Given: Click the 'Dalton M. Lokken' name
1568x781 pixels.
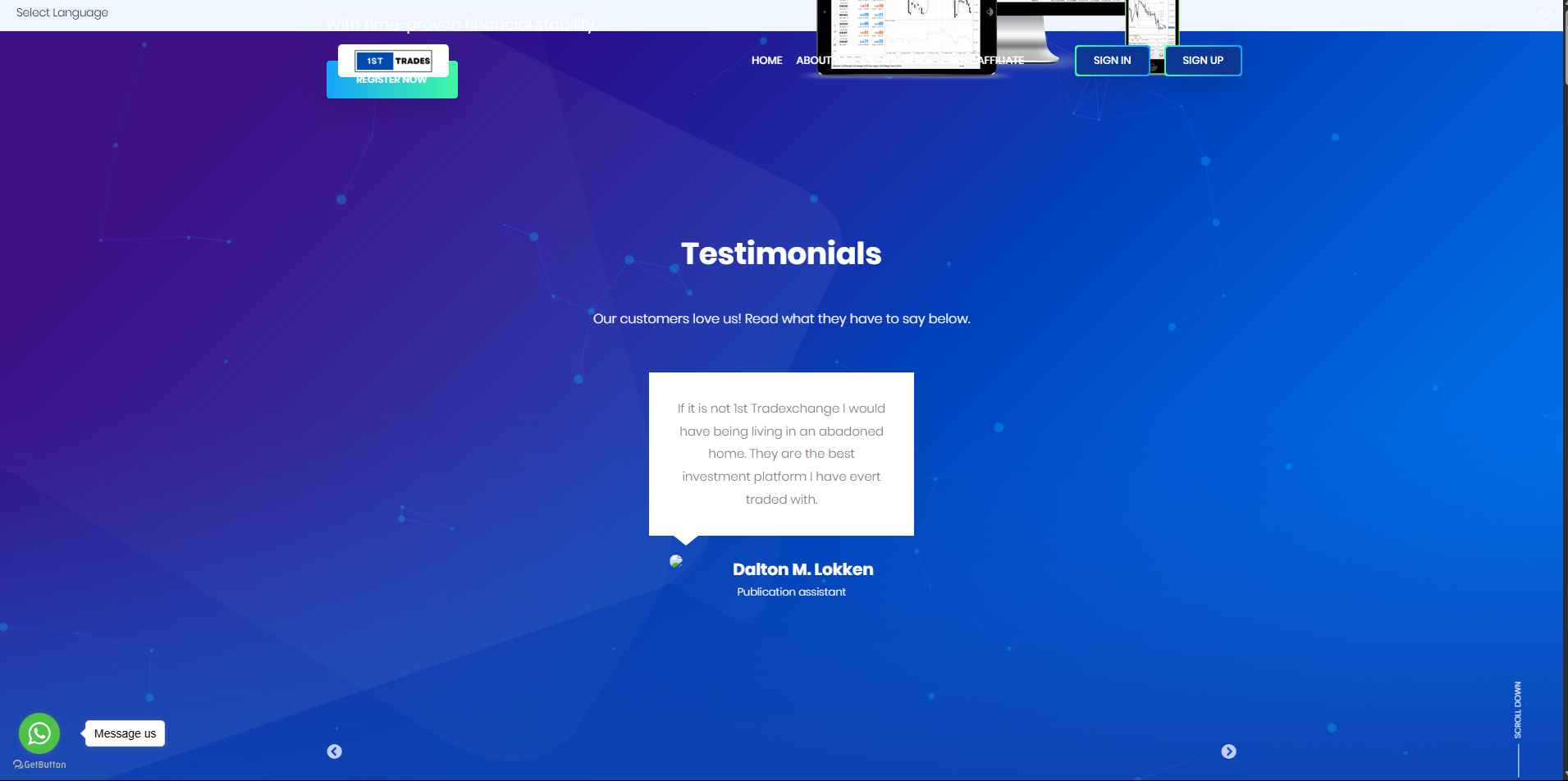Looking at the screenshot, I should [x=802, y=569].
